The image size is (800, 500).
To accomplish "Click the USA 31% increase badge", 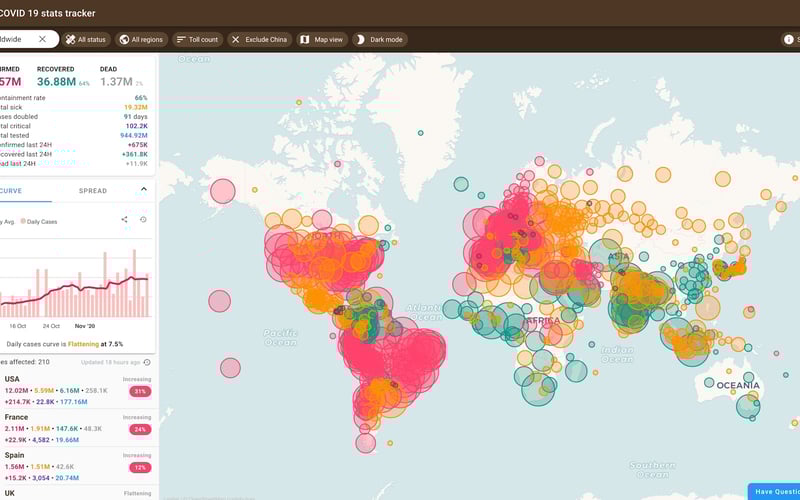I will tap(140, 392).
